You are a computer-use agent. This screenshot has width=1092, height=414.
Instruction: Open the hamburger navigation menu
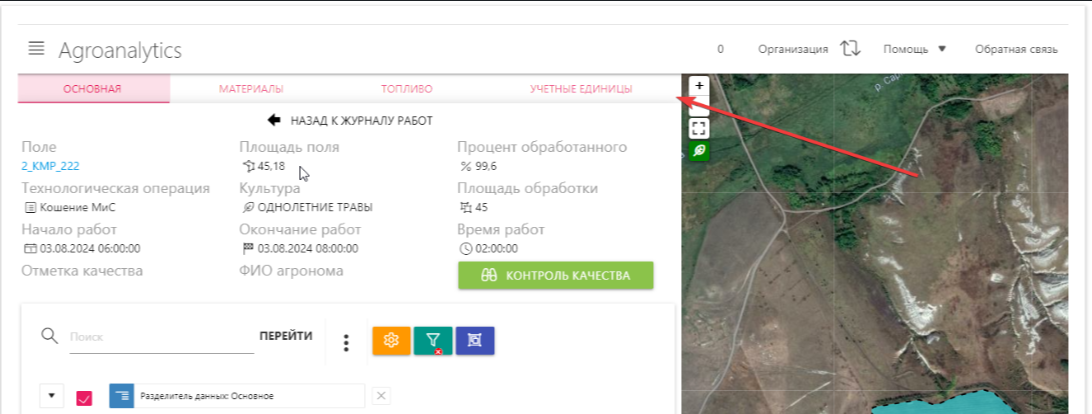pyautogui.click(x=37, y=49)
